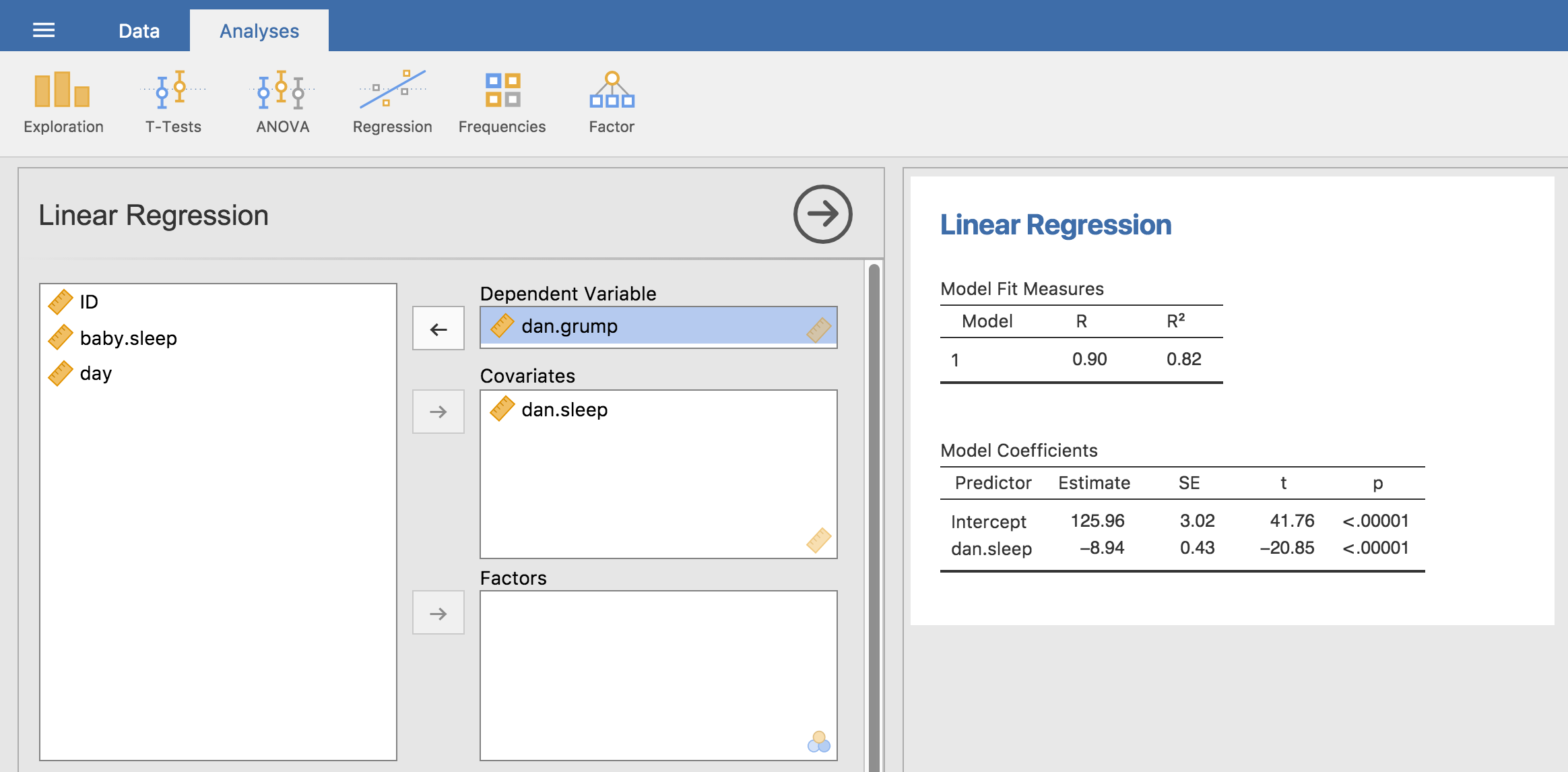Click the Estimate column header
The image size is (1568, 772).
(1094, 483)
